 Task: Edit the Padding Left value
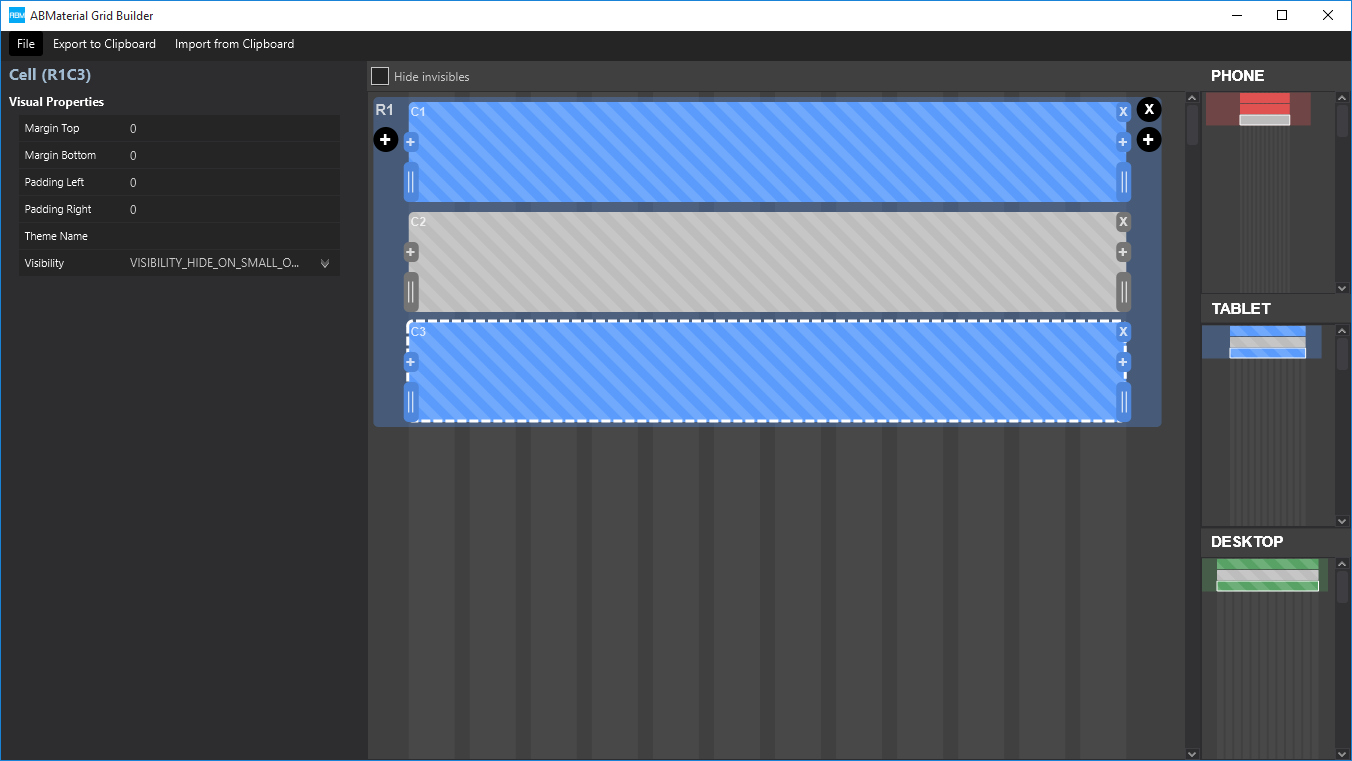(x=232, y=182)
